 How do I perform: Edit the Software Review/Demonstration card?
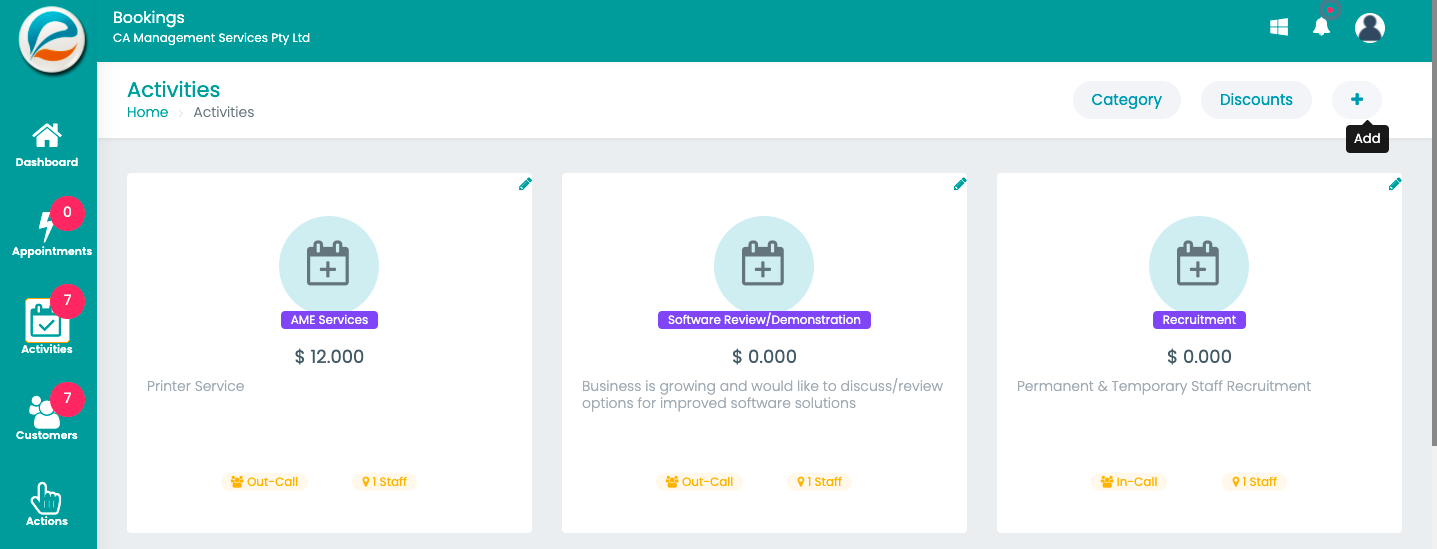point(960,184)
